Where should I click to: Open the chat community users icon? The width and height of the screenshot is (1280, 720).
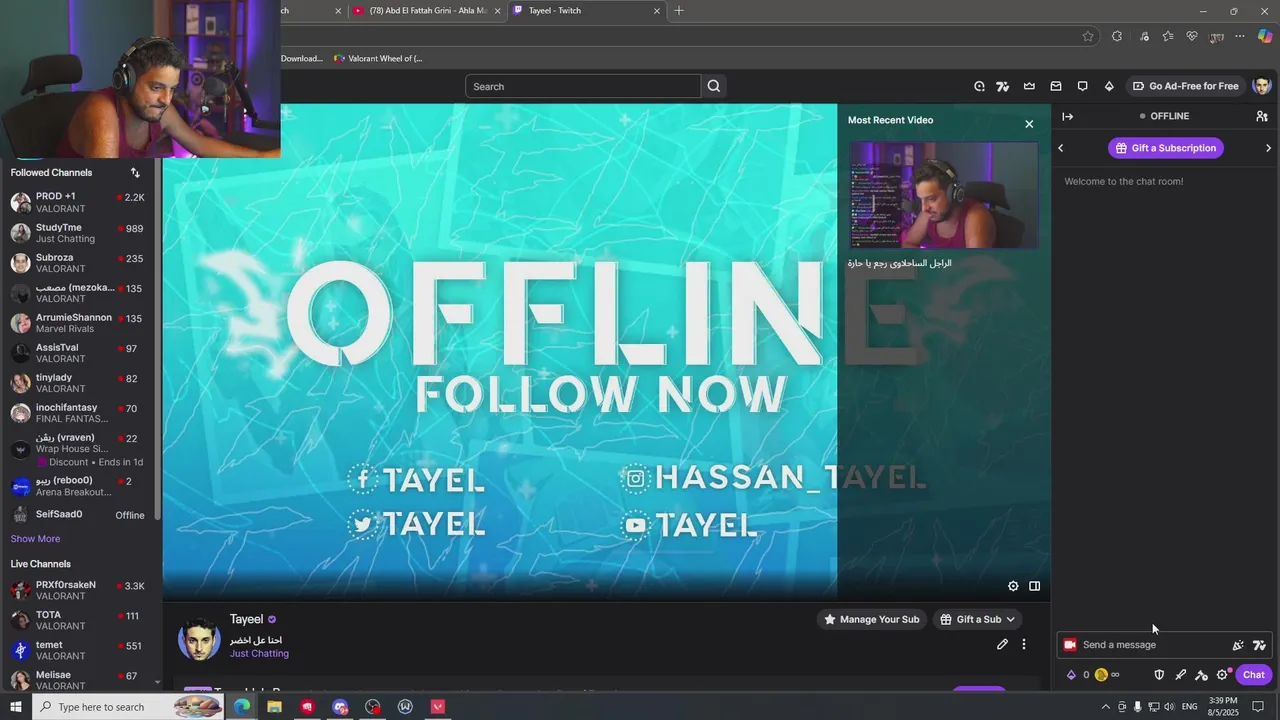1262,116
